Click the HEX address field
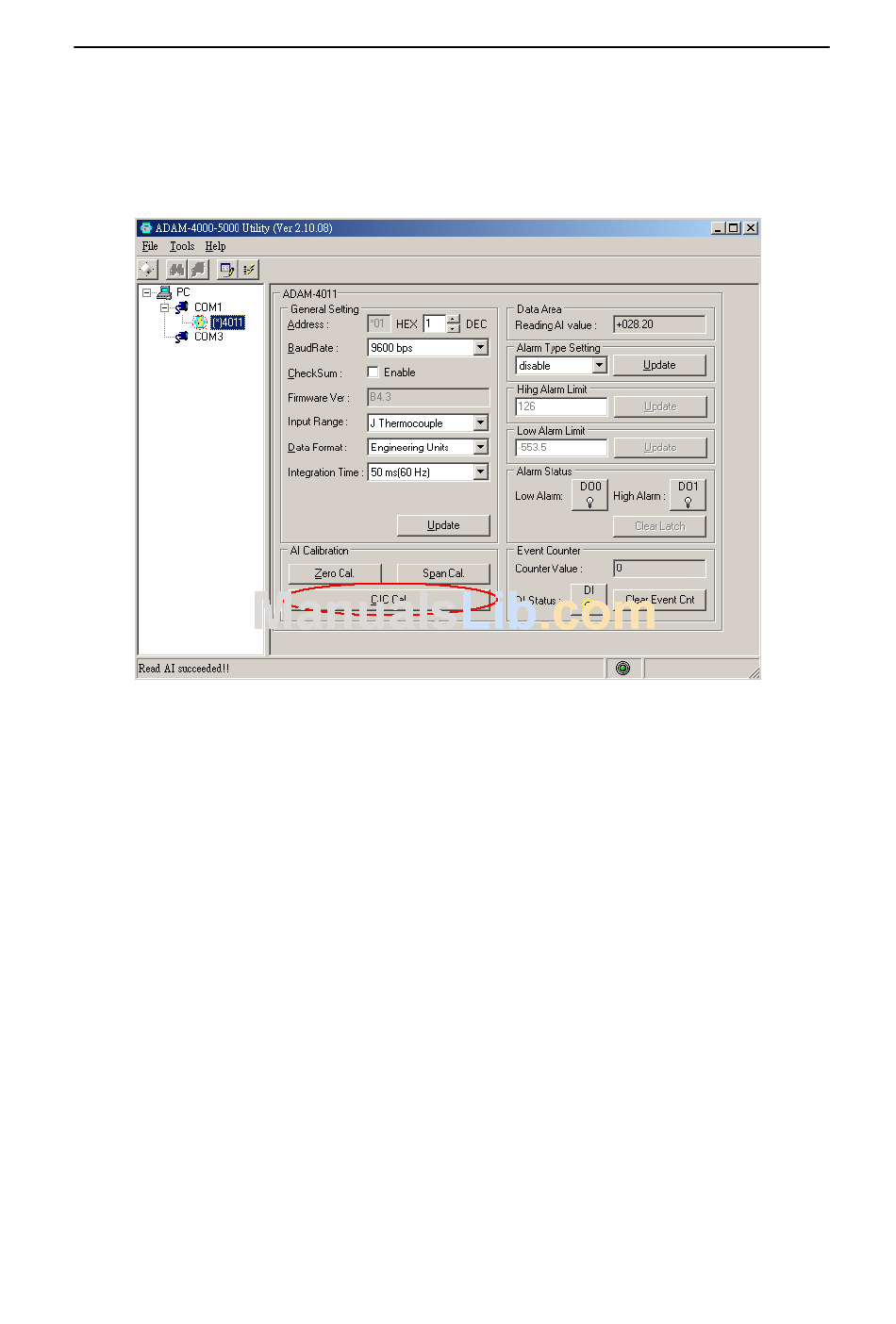This screenshot has width=896, height=1324. click(379, 324)
